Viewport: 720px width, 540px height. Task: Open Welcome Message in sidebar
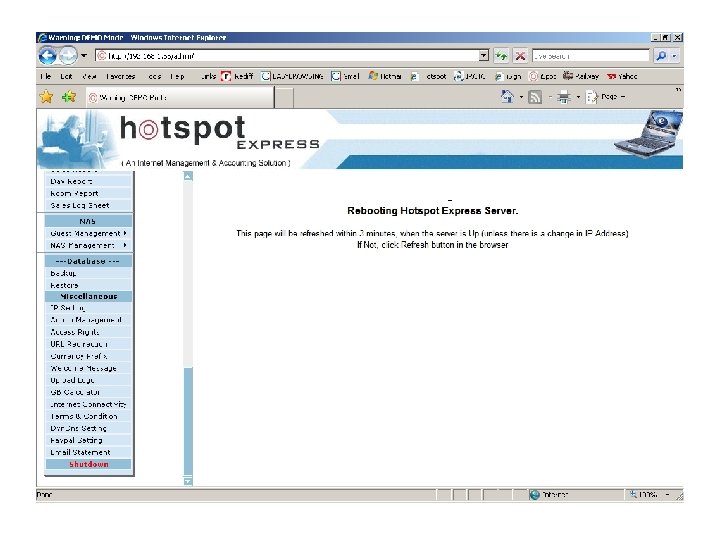88,368
